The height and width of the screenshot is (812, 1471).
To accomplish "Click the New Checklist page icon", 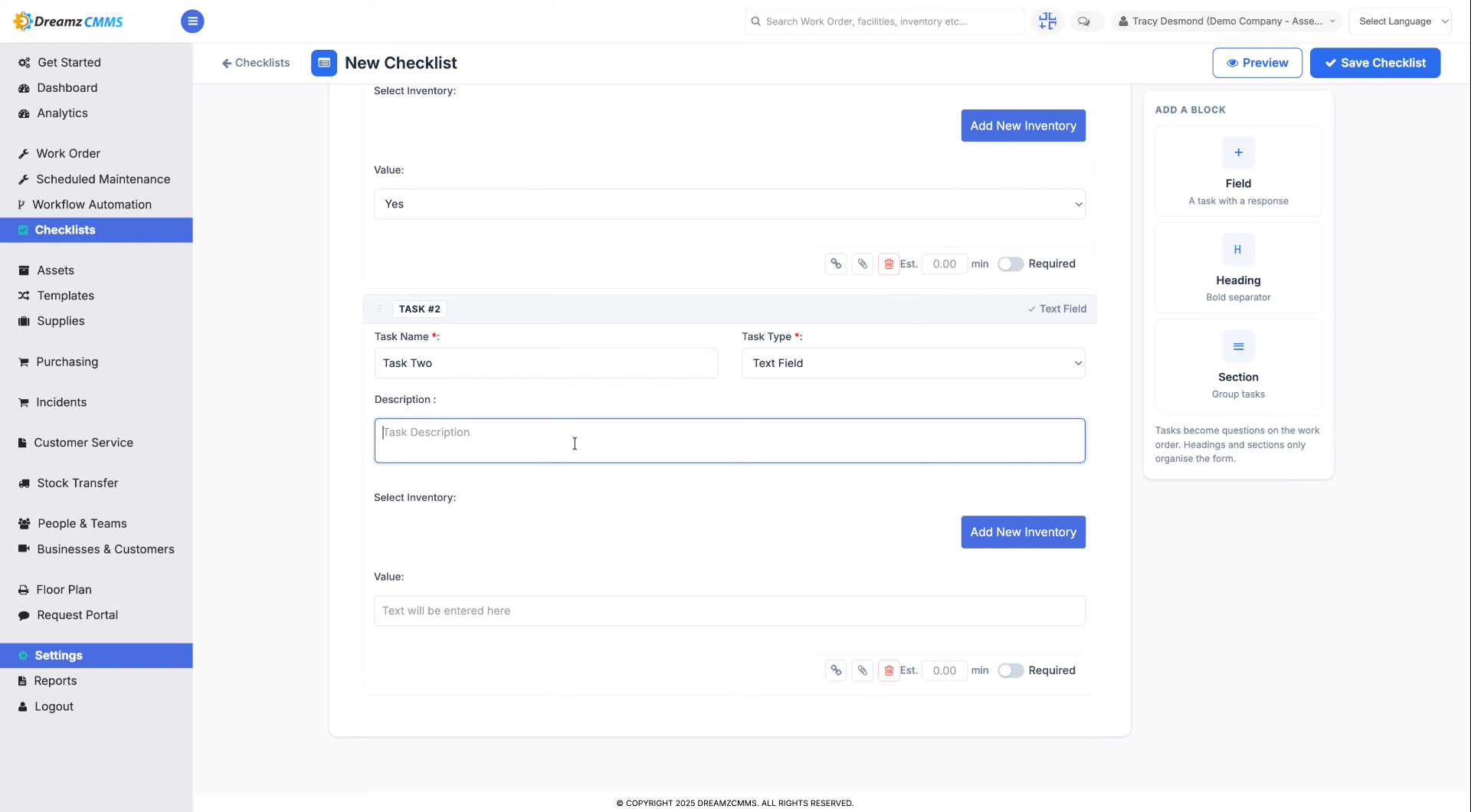I will [324, 63].
